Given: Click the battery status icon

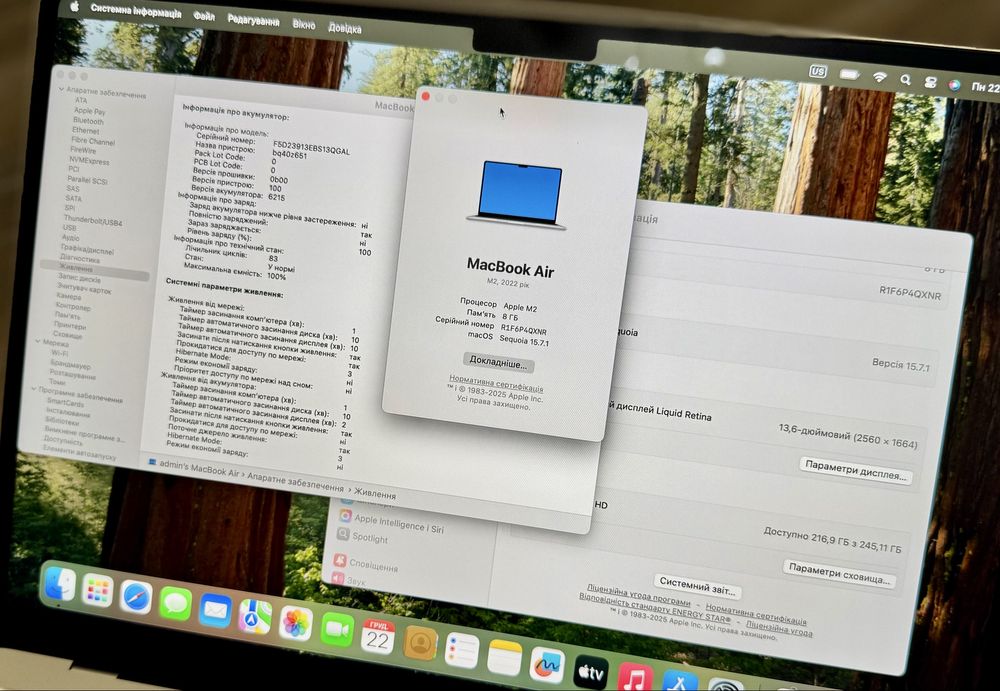Looking at the screenshot, I should 849,75.
